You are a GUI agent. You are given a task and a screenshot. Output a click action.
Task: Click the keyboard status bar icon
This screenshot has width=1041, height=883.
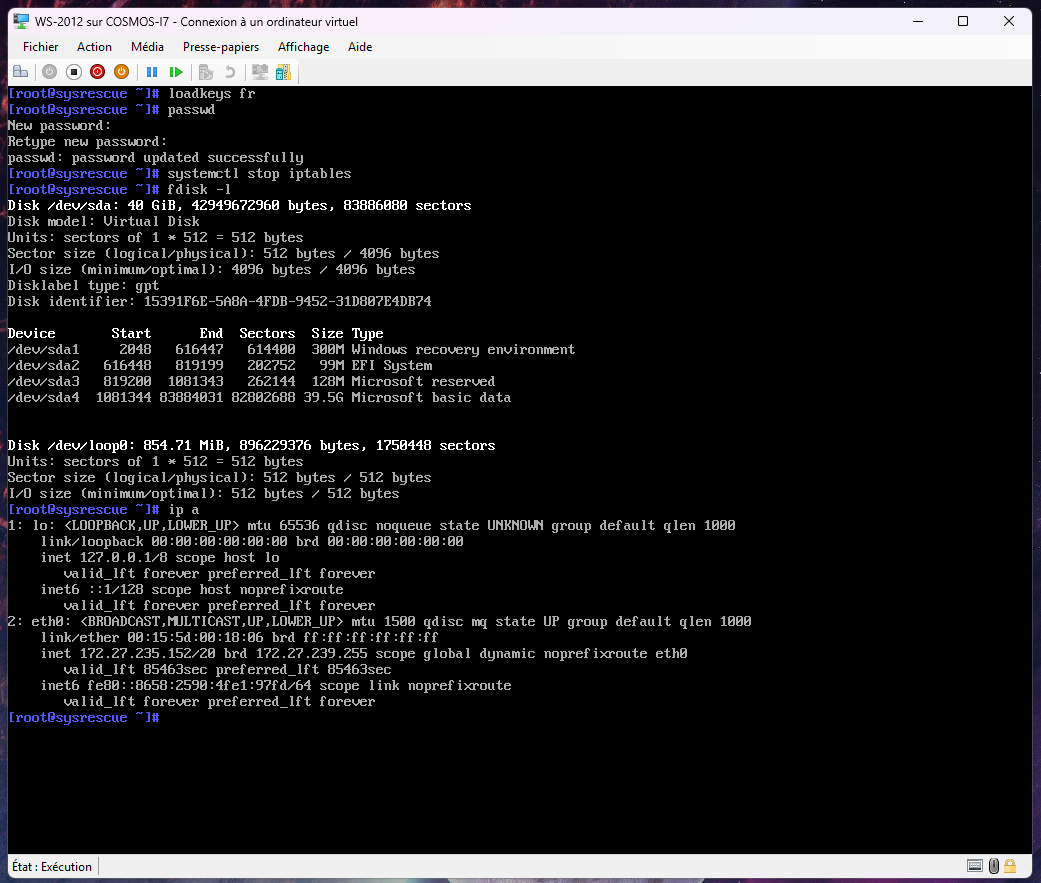975,866
